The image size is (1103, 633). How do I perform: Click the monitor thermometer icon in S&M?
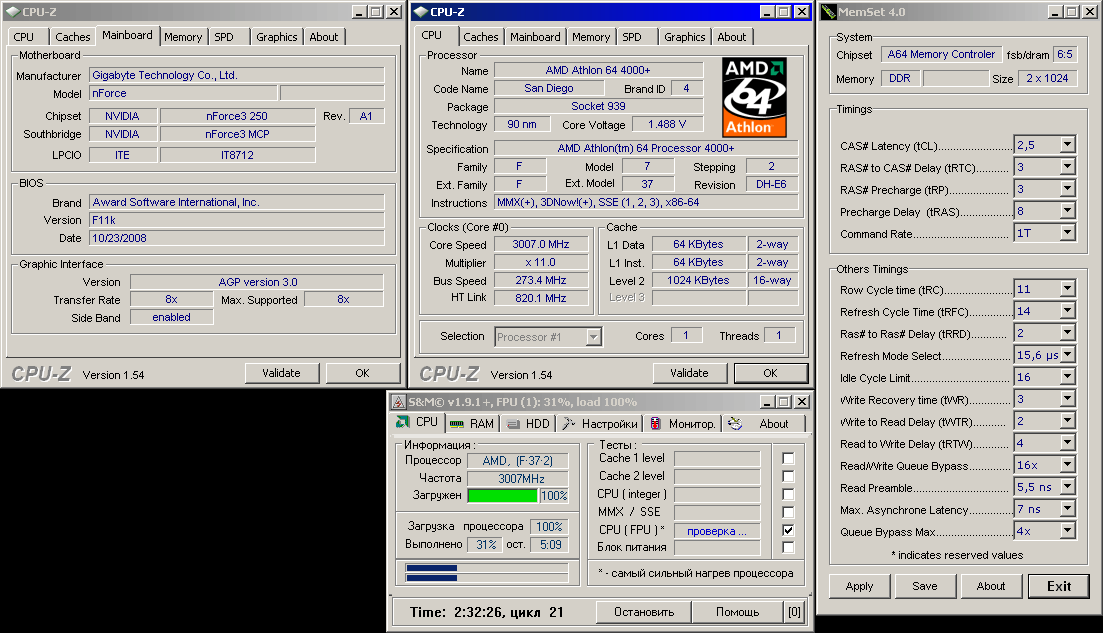pyautogui.click(x=656, y=423)
